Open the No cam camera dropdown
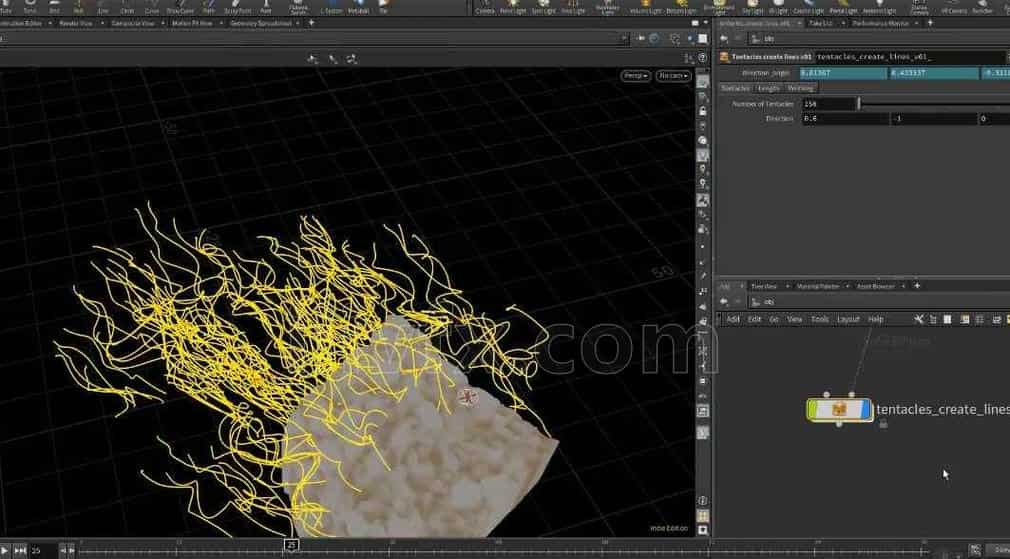Screen dimensions: 1010x559 coord(673,76)
